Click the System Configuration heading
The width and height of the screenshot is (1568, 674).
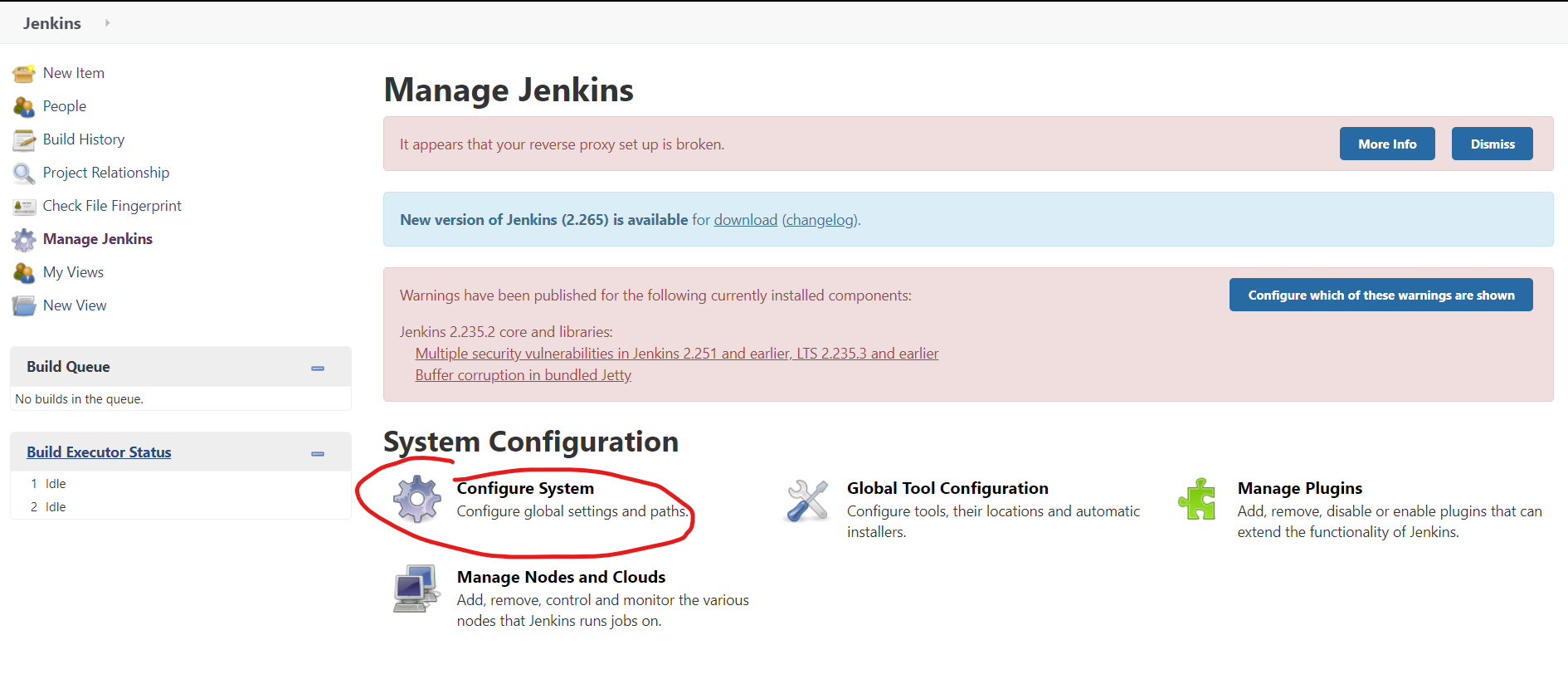tap(531, 442)
